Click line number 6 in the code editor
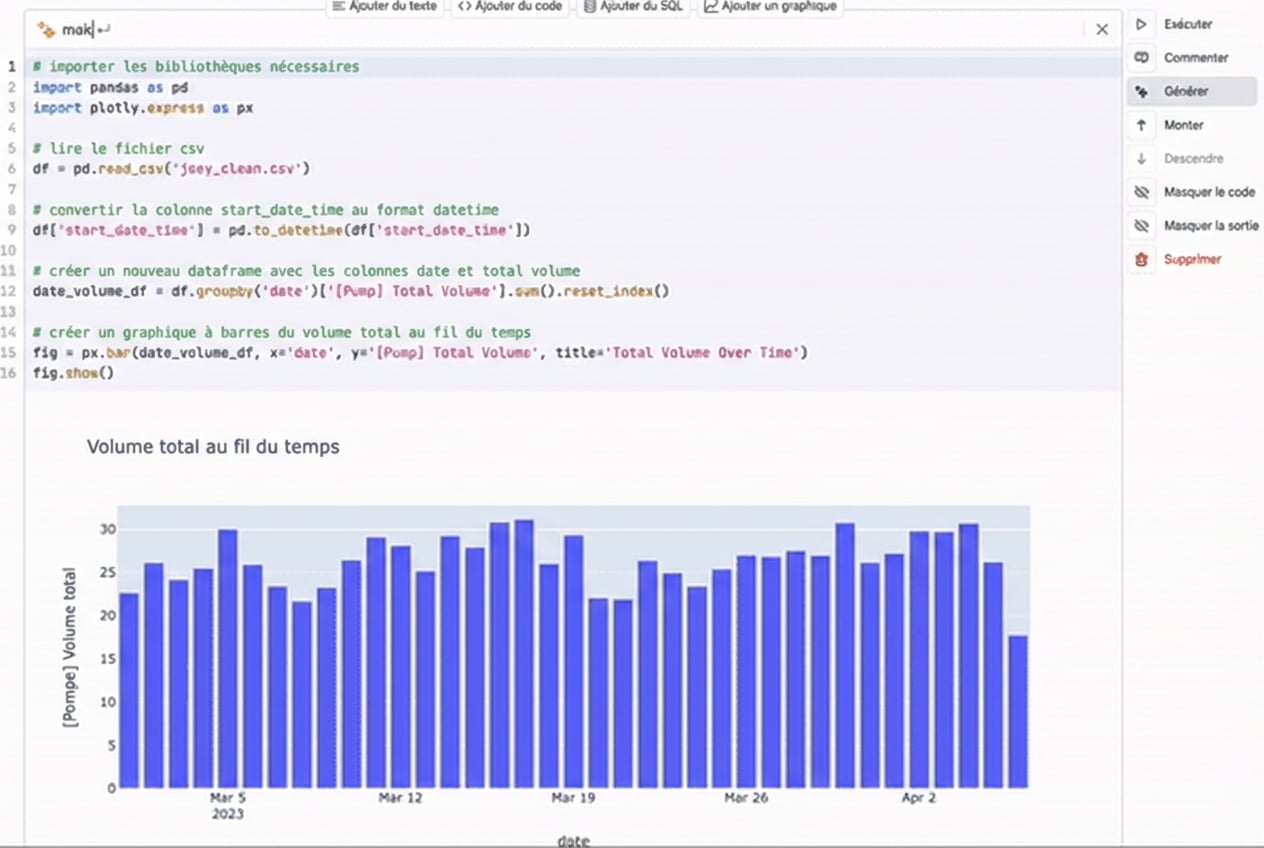The width and height of the screenshot is (1264, 848). 10,169
